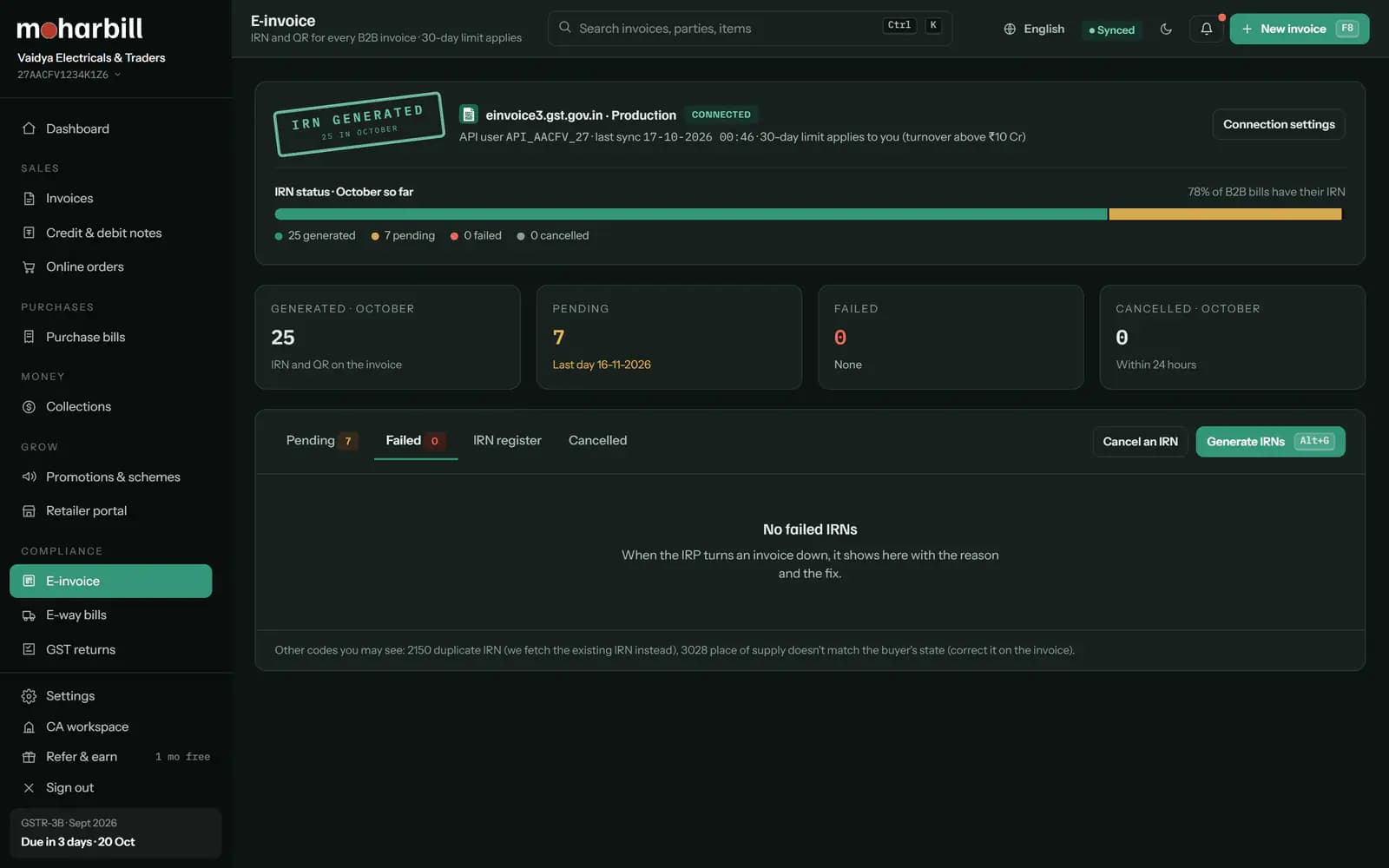Click the E-way bills truck icon
Viewport: 1389px width, 868px height.
(29, 615)
